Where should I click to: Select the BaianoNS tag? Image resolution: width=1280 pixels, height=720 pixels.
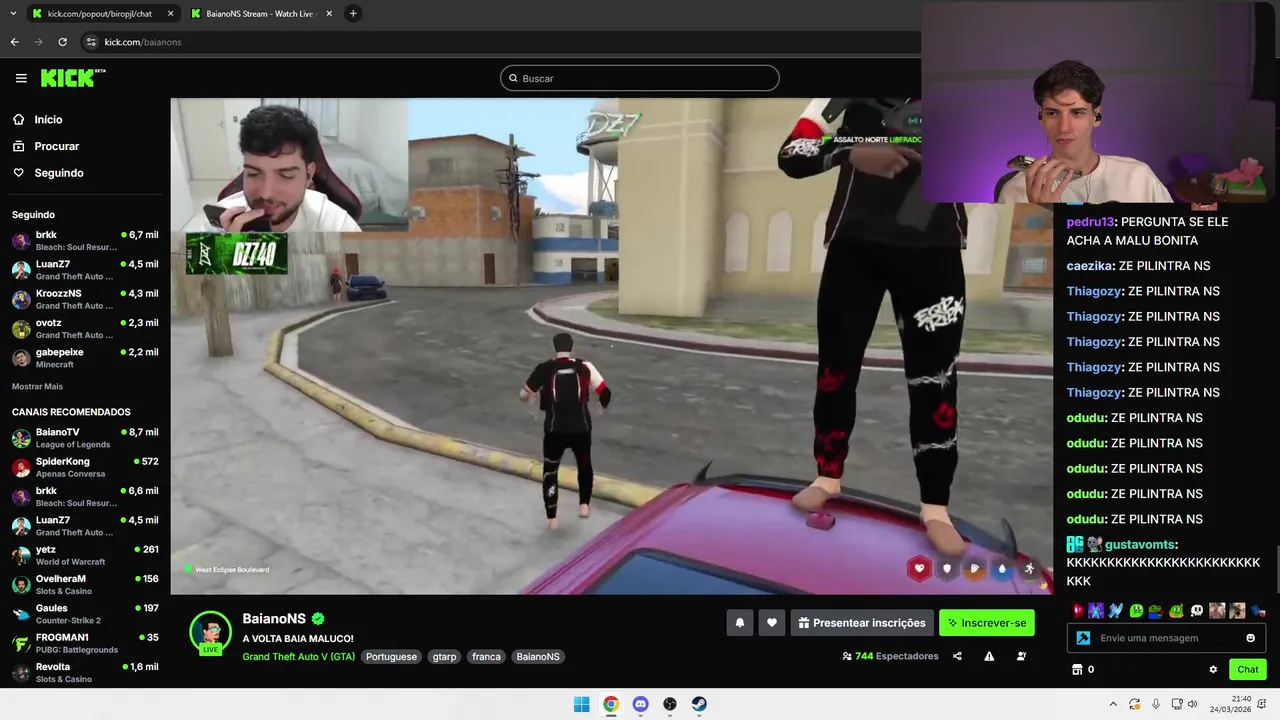538,657
